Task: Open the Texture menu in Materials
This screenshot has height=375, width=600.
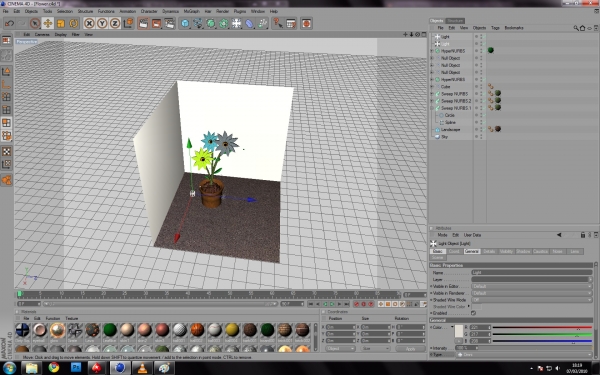Action: pyautogui.click(x=72, y=318)
